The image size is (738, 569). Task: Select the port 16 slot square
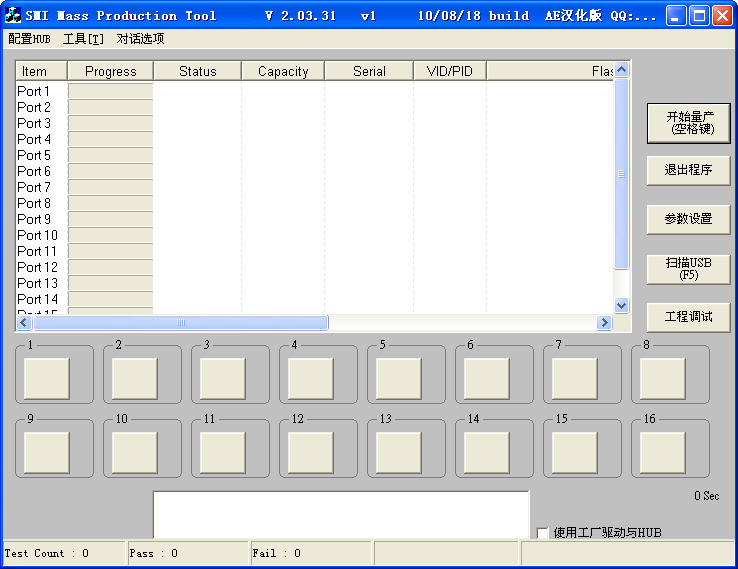point(662,453)
